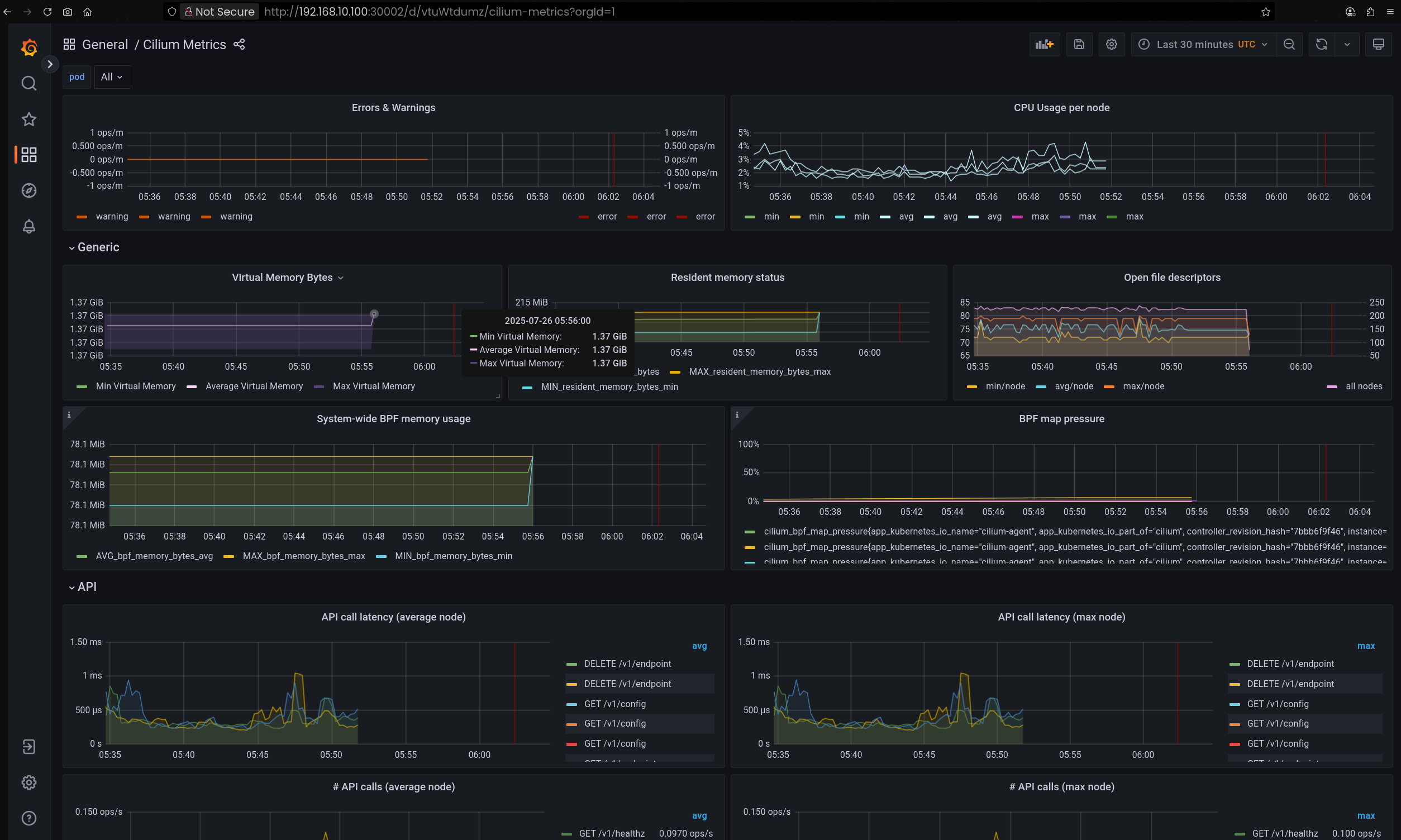The image size is (1401, 840).
Task: Refresh the dashboard
Action: point(1321,44)
